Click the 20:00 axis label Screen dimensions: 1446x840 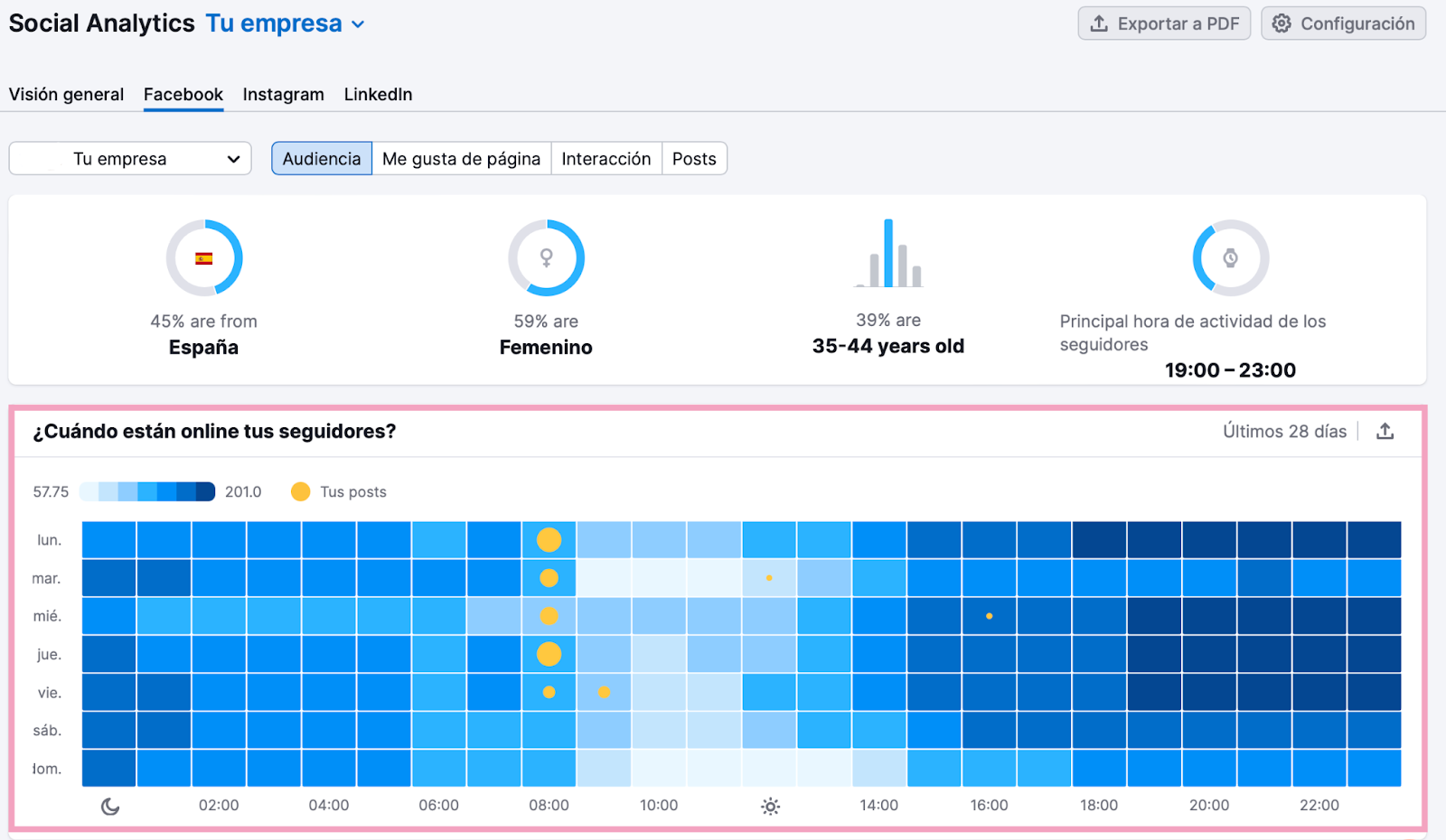tap(1209, 806)
